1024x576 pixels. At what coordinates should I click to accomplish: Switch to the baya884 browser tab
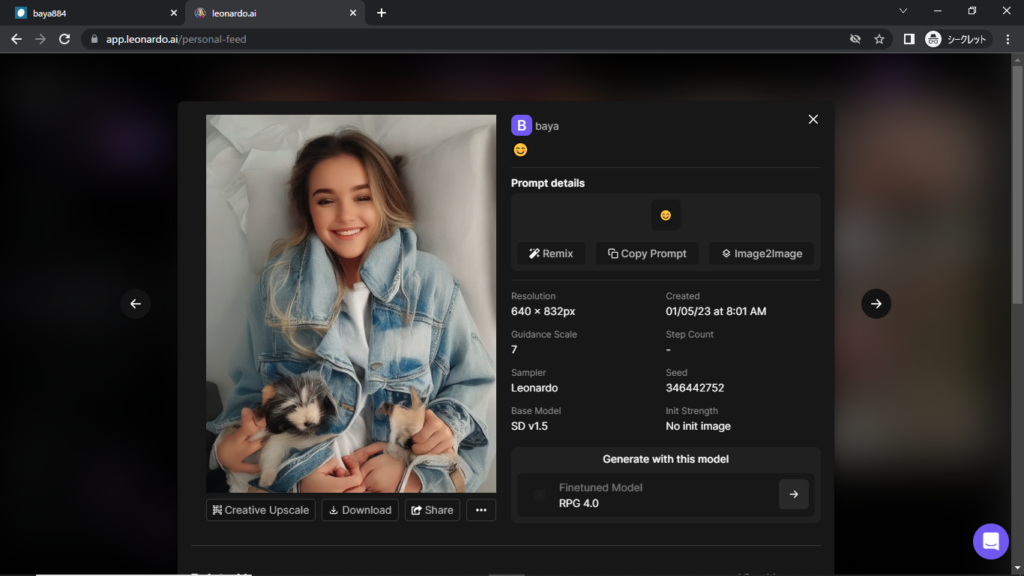click(90, 13)
